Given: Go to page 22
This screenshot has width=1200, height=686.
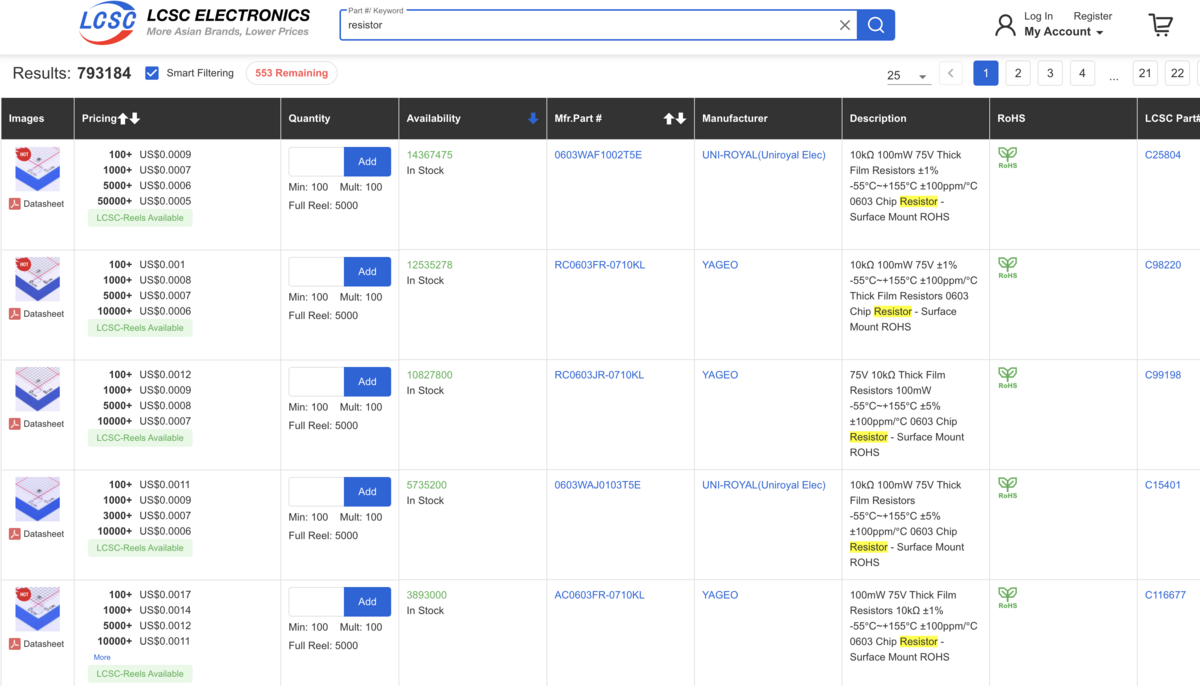Looking at the screenshot, I should pyautogui.click(x=1177, y=73).
